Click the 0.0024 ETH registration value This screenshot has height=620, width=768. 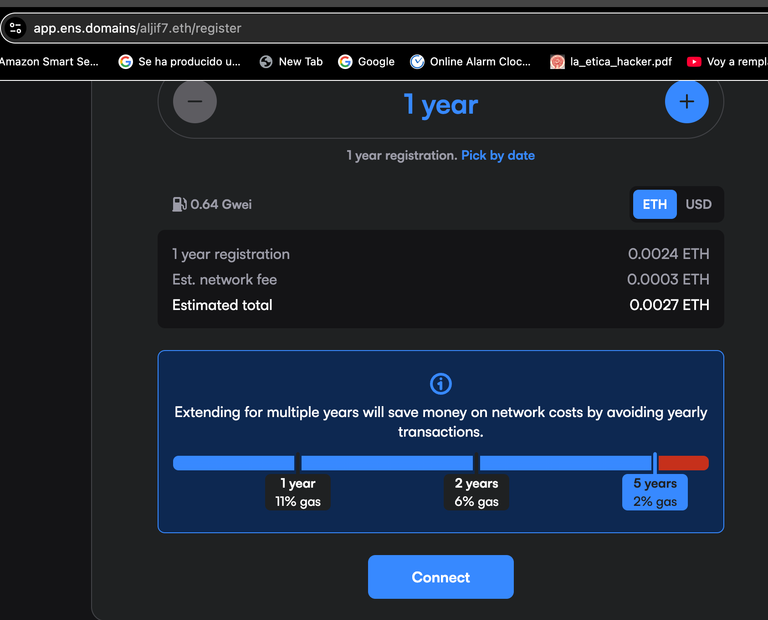(x=669, y=254)
